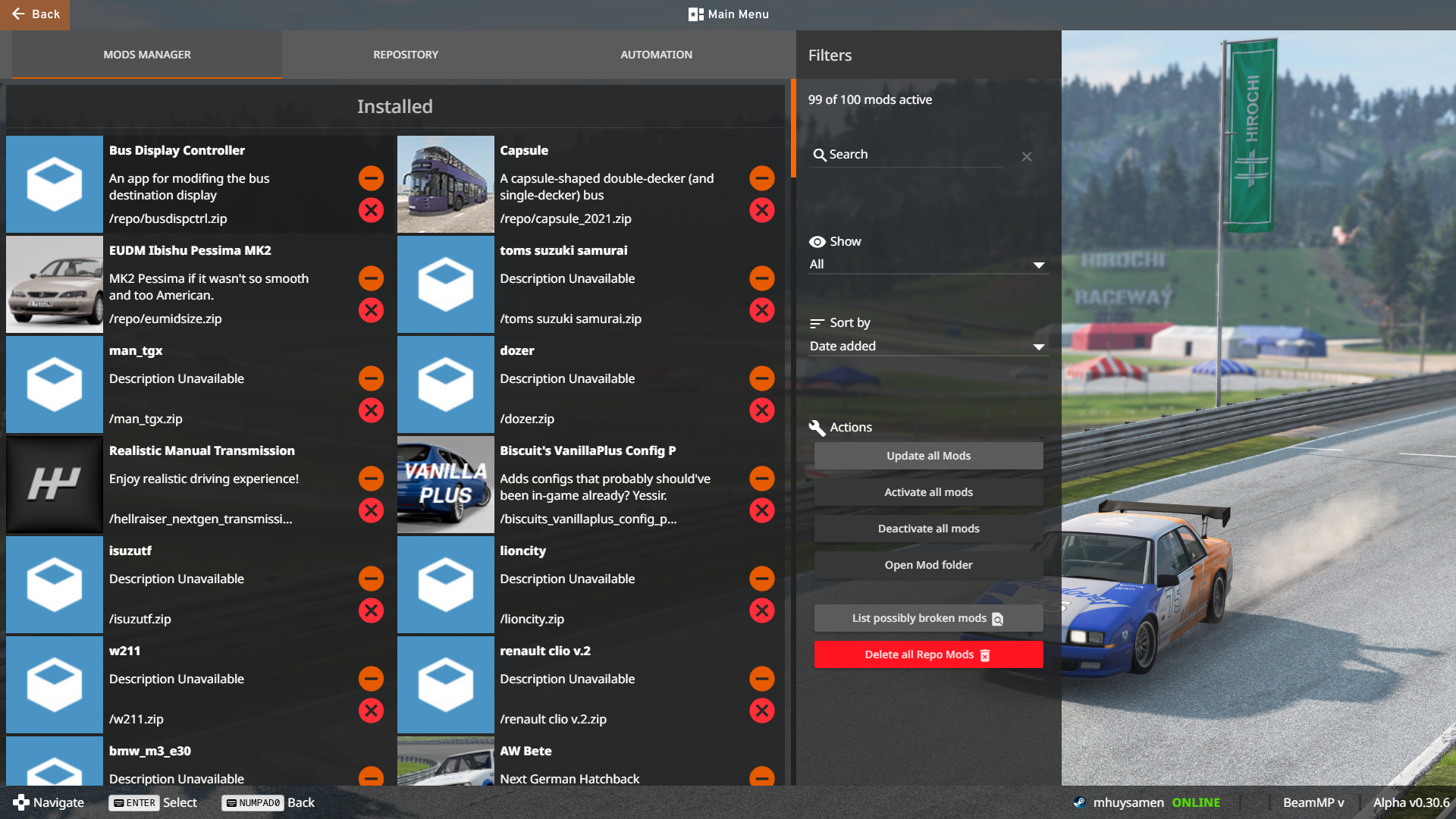Click Deactivate all mods button
1456x819 pixels.
(928, 529)
